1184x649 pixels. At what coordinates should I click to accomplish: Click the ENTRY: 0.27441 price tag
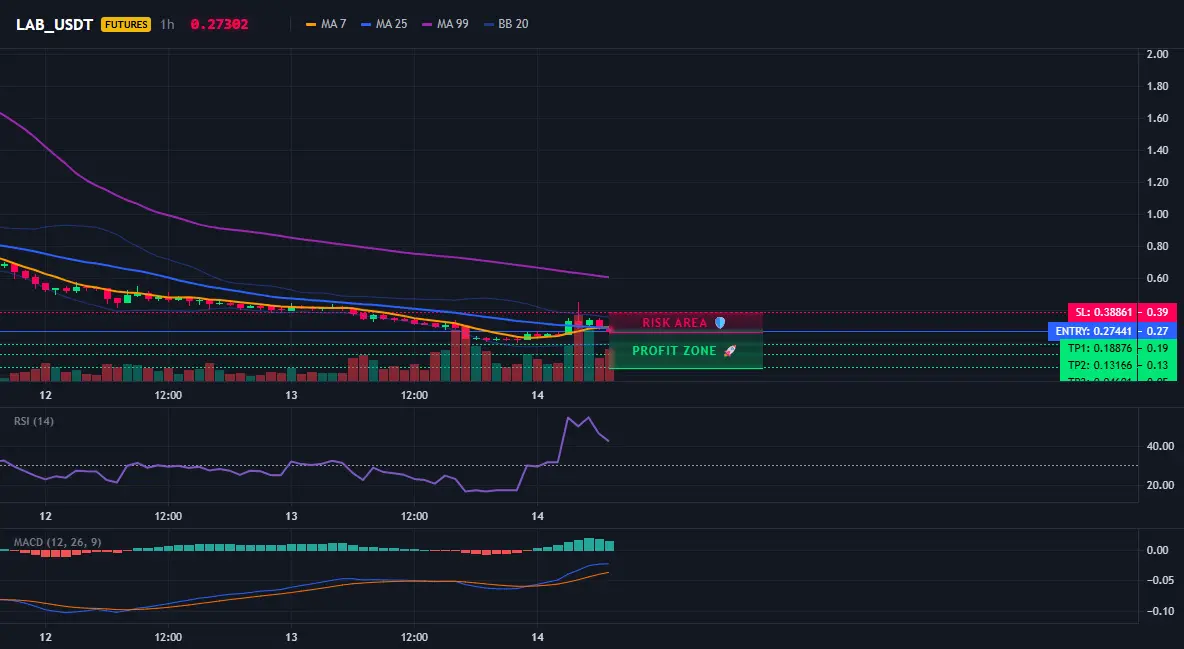point(1112,331)
